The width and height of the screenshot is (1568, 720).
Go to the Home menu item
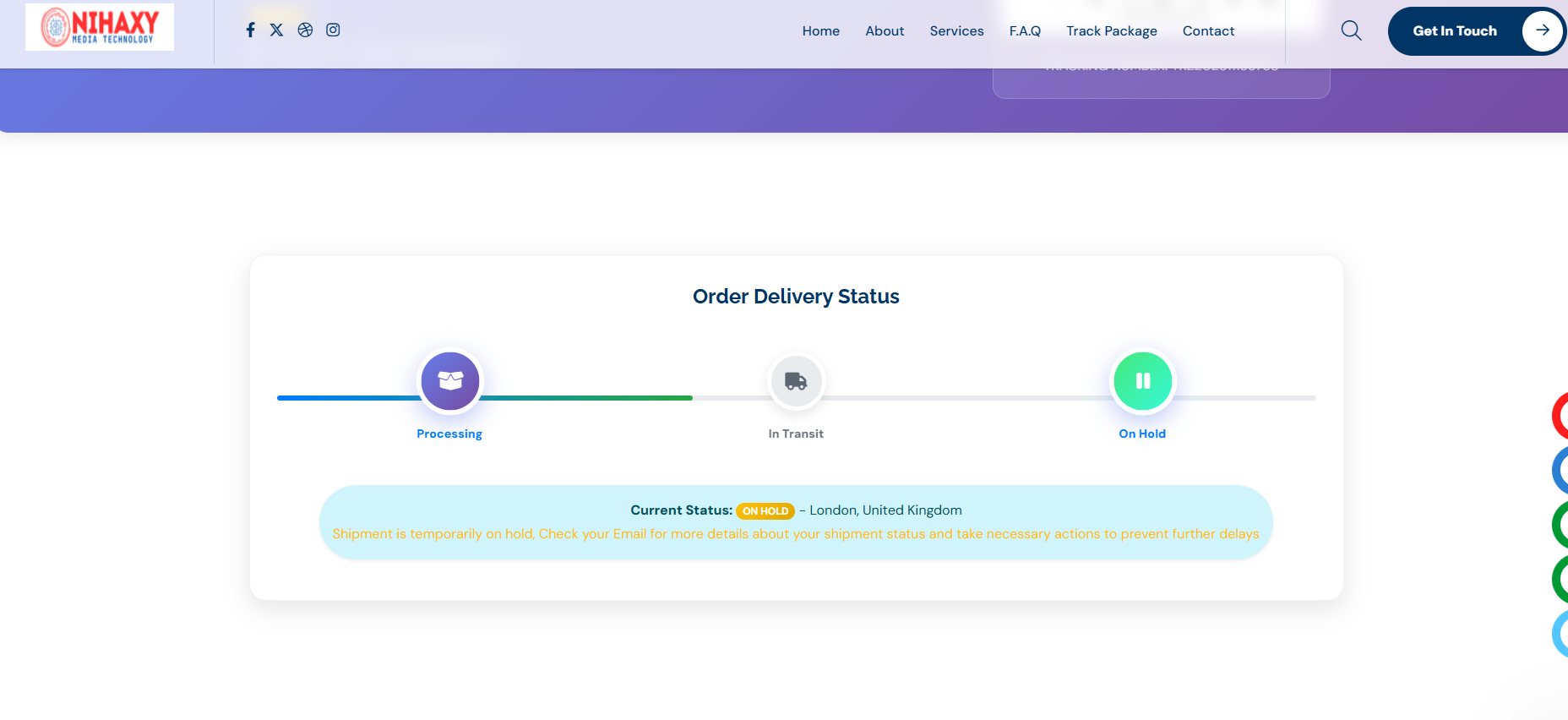[x=820, y=31]
